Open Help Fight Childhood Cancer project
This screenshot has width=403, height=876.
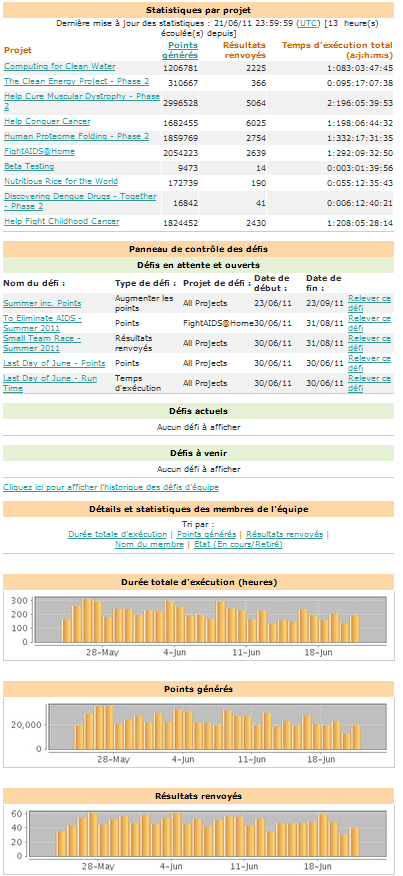coord(61,222)
